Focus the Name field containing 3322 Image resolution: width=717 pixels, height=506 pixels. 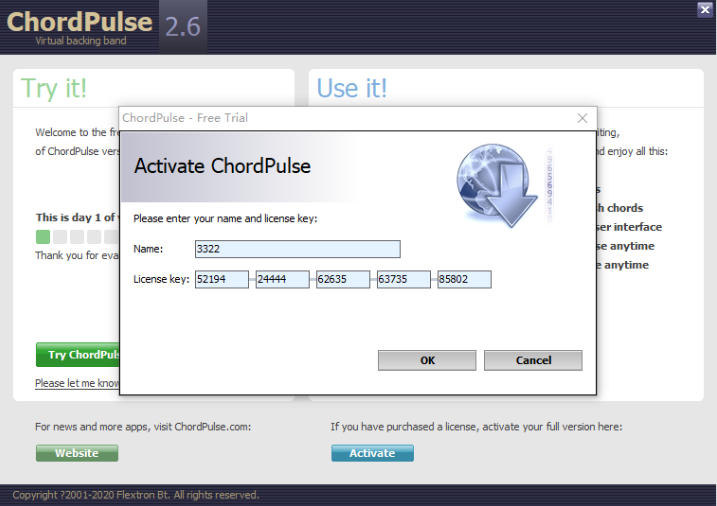pyautogui.click(x=298, y=249)
